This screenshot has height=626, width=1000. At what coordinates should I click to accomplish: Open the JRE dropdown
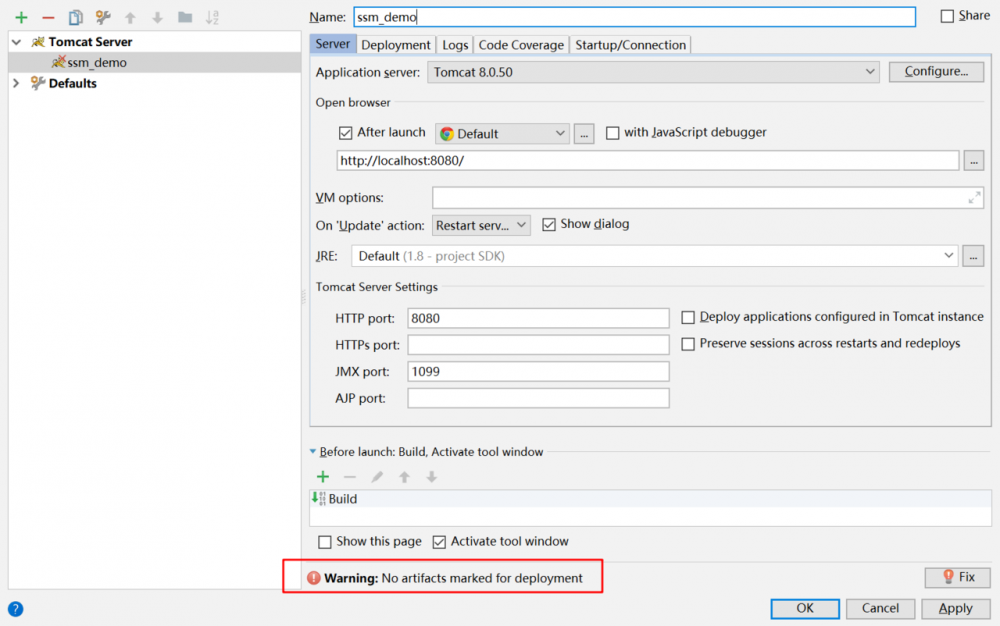pos(654,256)
